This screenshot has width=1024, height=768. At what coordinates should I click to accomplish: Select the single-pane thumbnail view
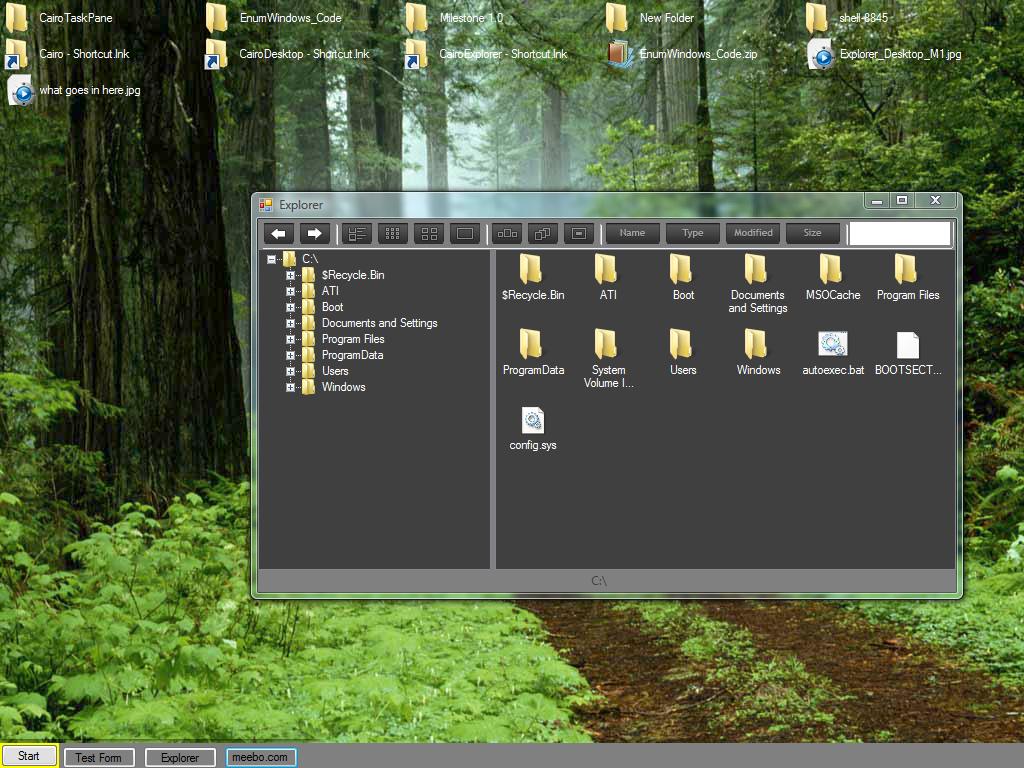[x=464, y=233]
